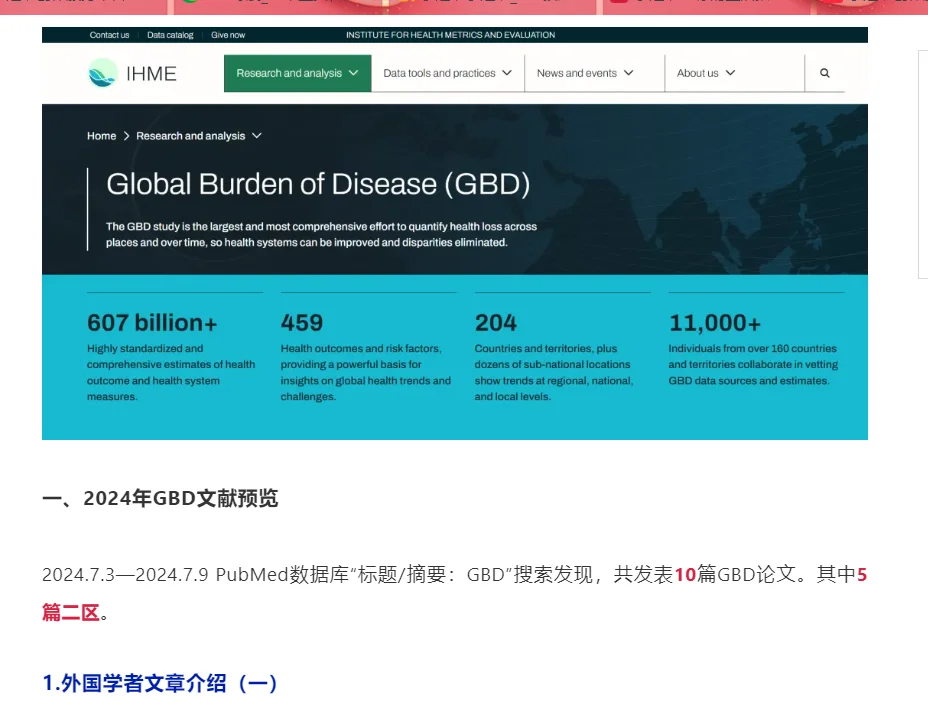
Task: Click the GBD study description paragraph
Action: (x=321, y=234)
